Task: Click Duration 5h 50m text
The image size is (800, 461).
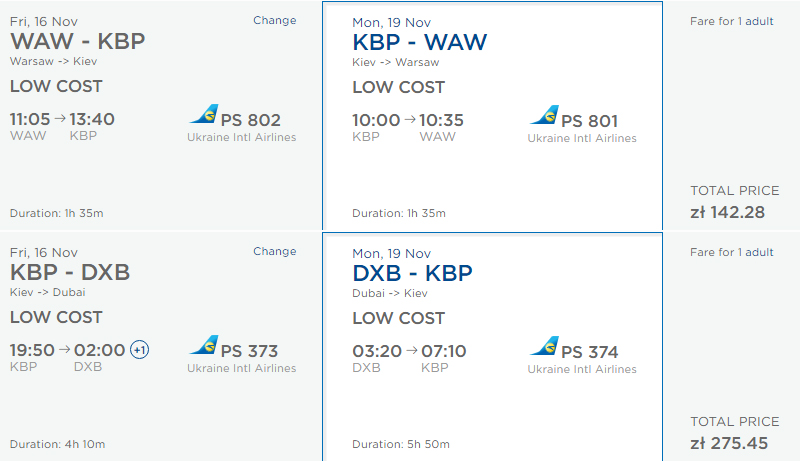Action: (x=401, y=444)
